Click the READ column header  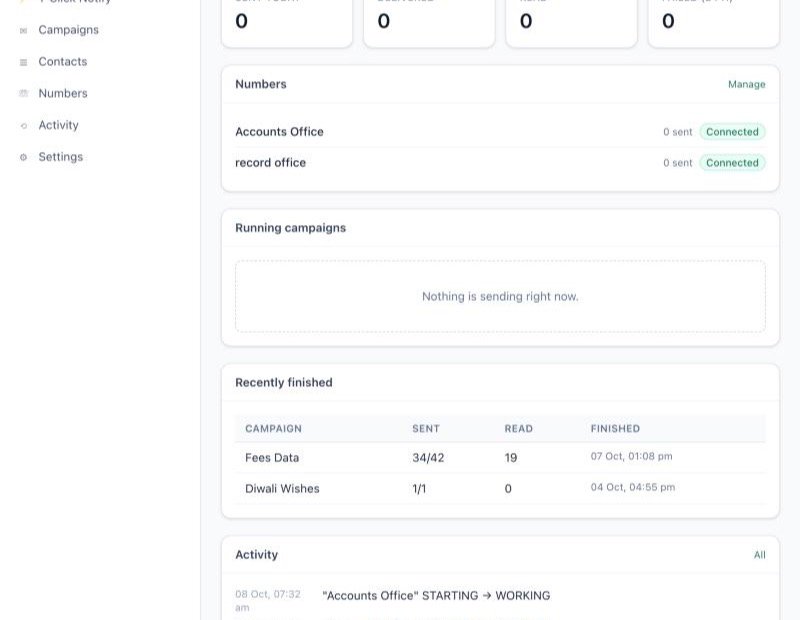pyautogui.click(x=518, y=429)
